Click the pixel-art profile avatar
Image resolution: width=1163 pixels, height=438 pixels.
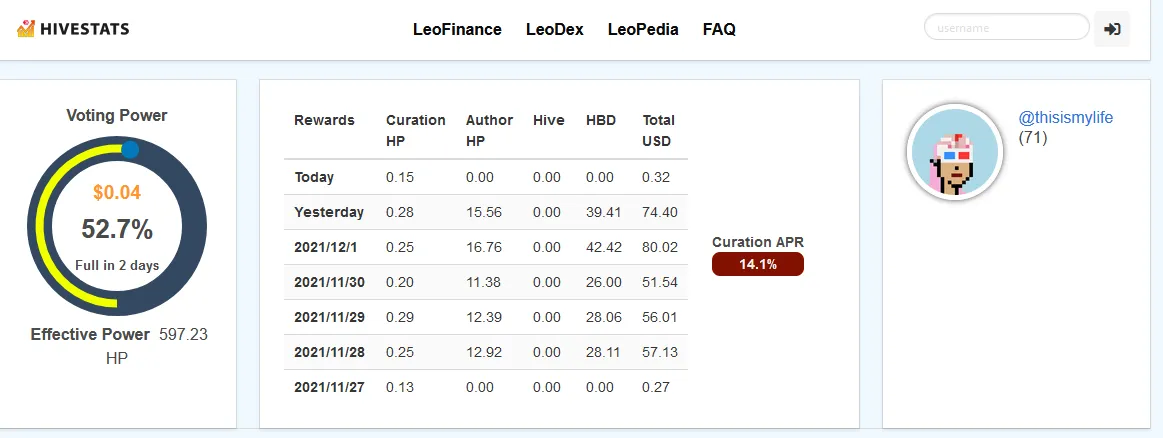pyautogui.click(x=955, y=153)
